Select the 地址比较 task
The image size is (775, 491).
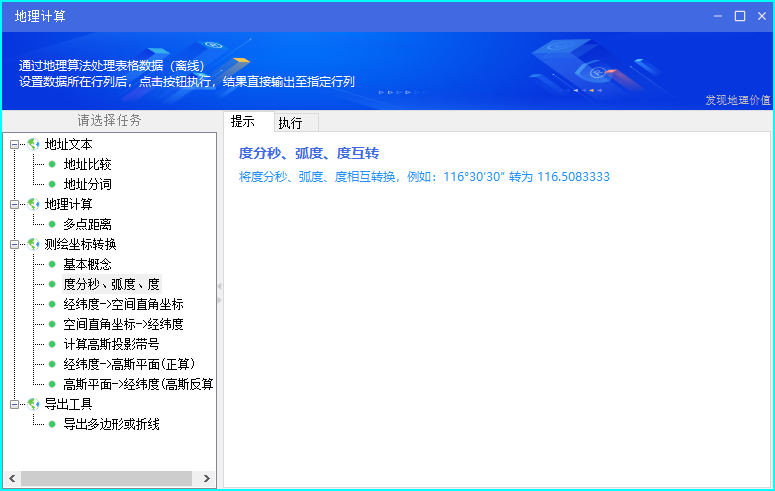tap(87, 164)
